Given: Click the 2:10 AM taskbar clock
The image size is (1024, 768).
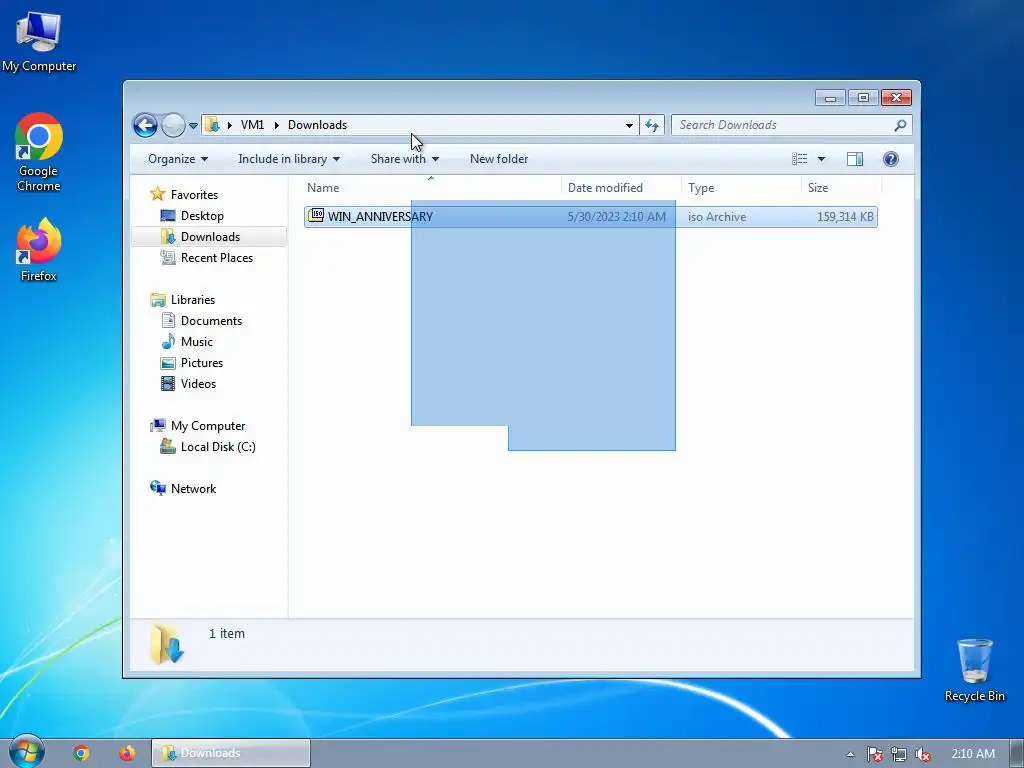Looking at the screenshot, I should pyautogui.click(x=973, y=754).
